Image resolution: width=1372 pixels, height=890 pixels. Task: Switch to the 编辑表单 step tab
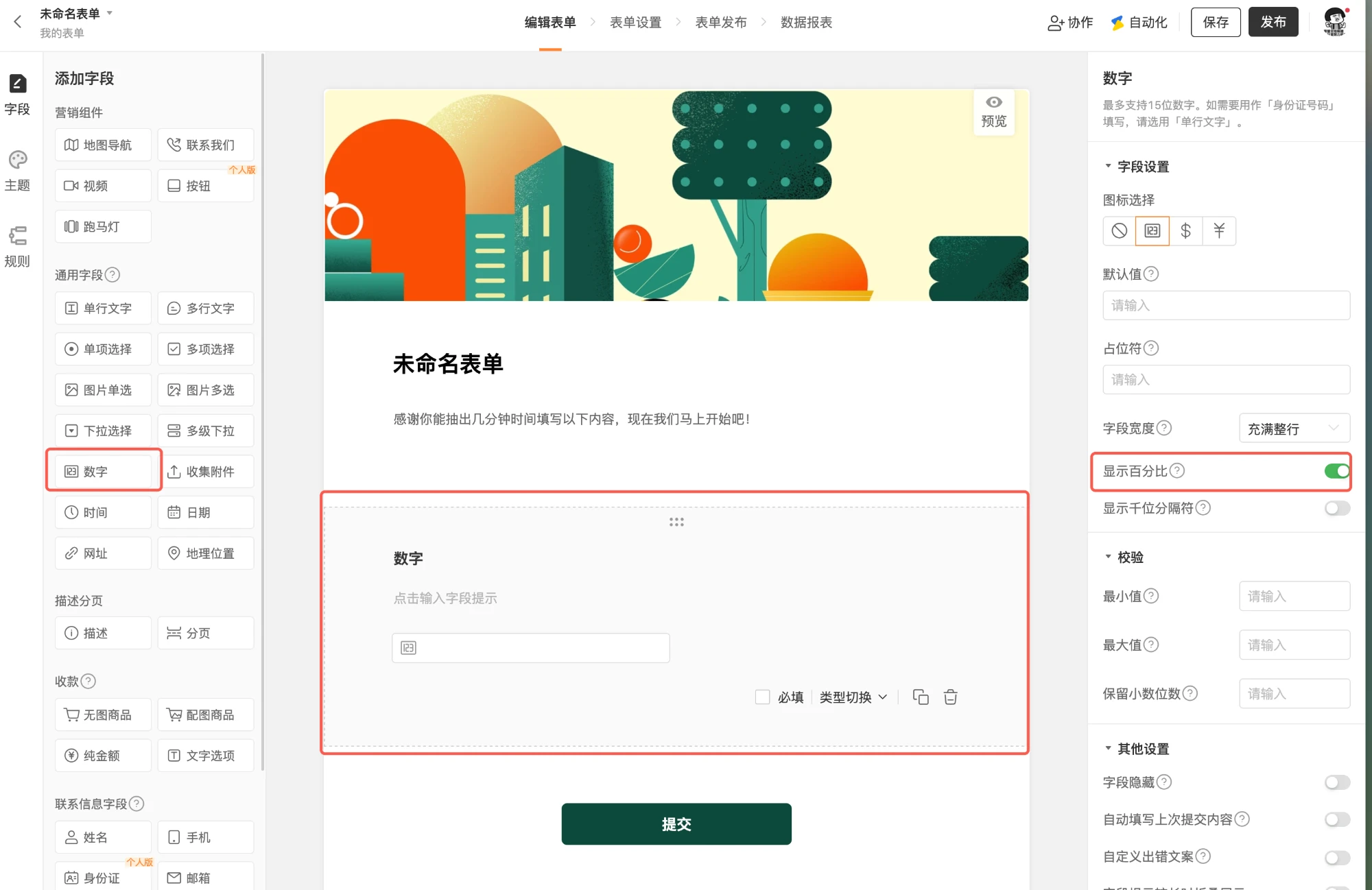(x=550, y=23)
